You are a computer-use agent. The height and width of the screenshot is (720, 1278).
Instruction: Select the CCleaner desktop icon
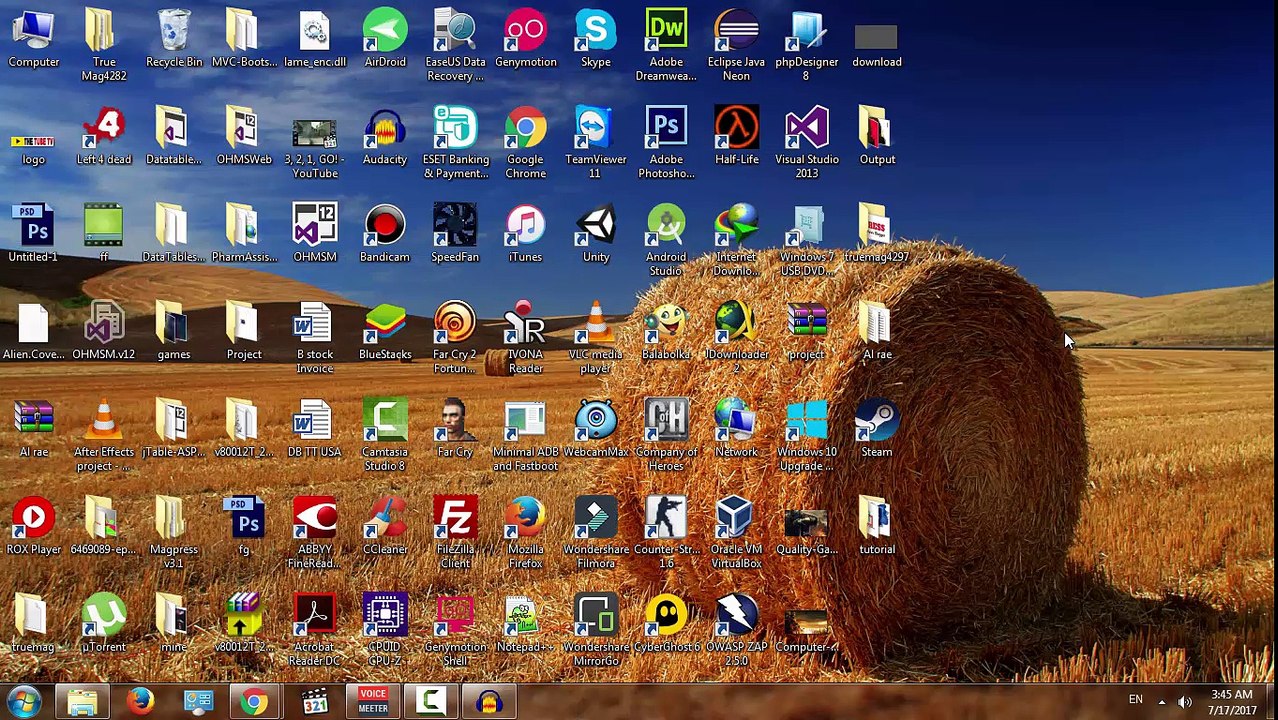pyautogui.click(x=385, y=526)
